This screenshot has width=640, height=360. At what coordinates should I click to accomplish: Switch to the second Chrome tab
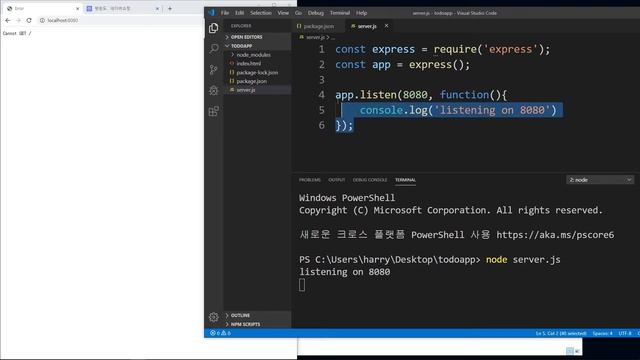pos(122,8)
